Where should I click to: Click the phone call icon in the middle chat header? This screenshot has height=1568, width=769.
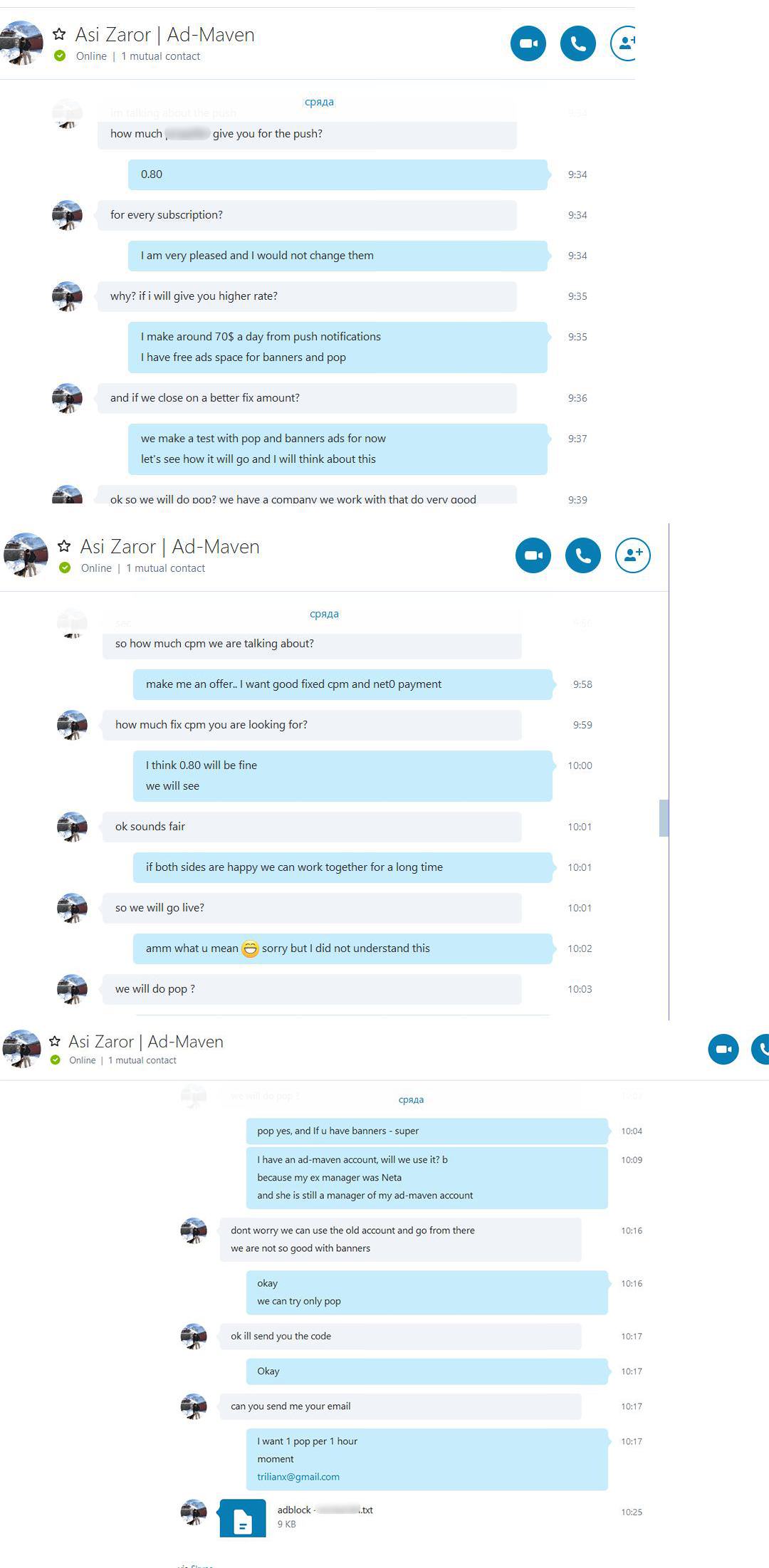(x=583, y=555)
